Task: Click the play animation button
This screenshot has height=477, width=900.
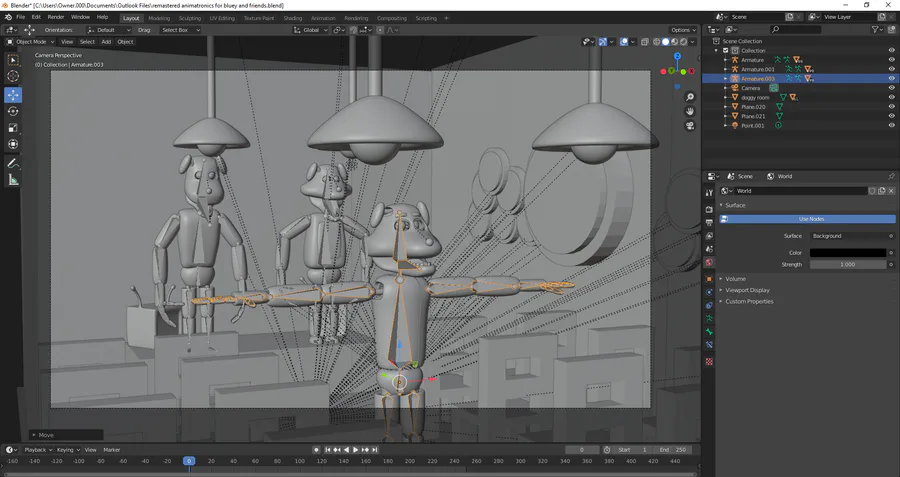Action: (355, 450)
